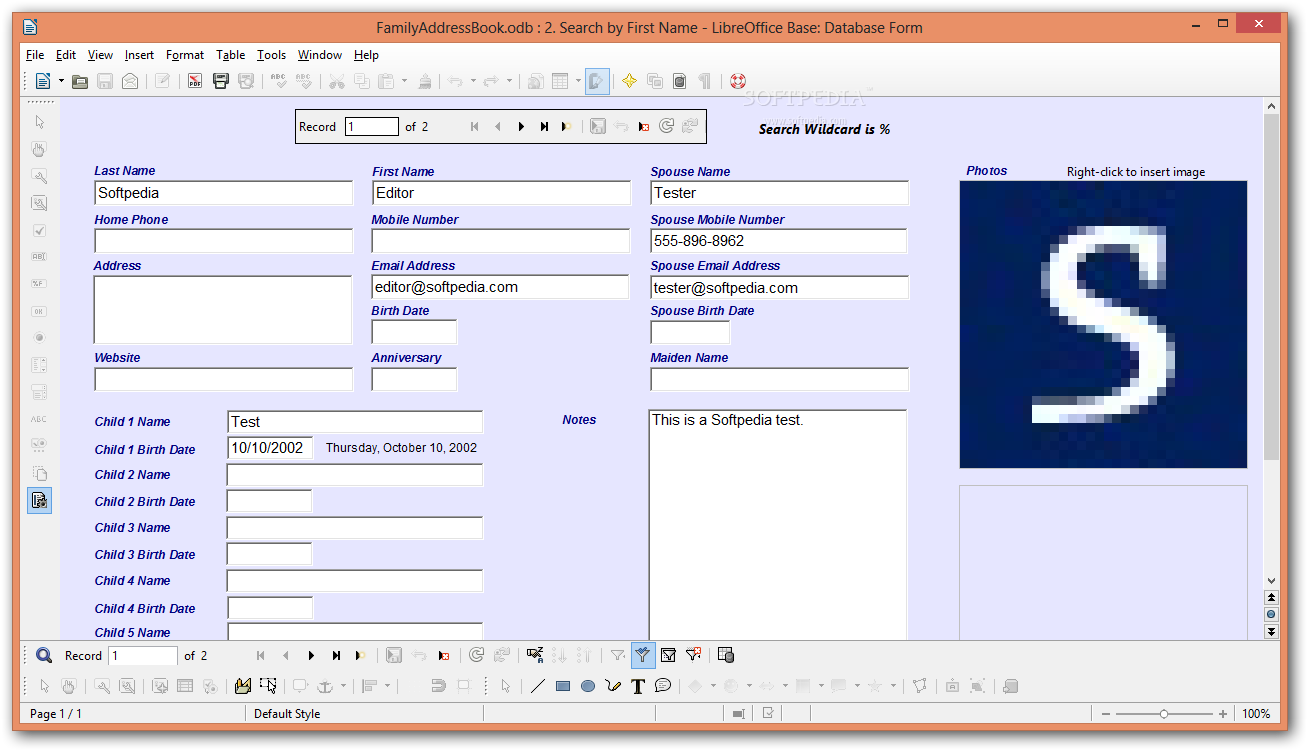Click the Softpedia S photo thumbnail
1308x751 pixels.
(x=1103, y=324)
